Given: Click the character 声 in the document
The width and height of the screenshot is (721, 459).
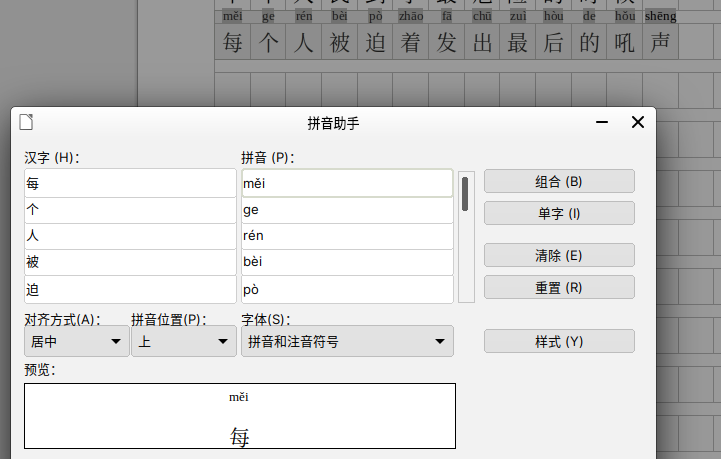Looking at the screenshot, I should click(660, 43).
